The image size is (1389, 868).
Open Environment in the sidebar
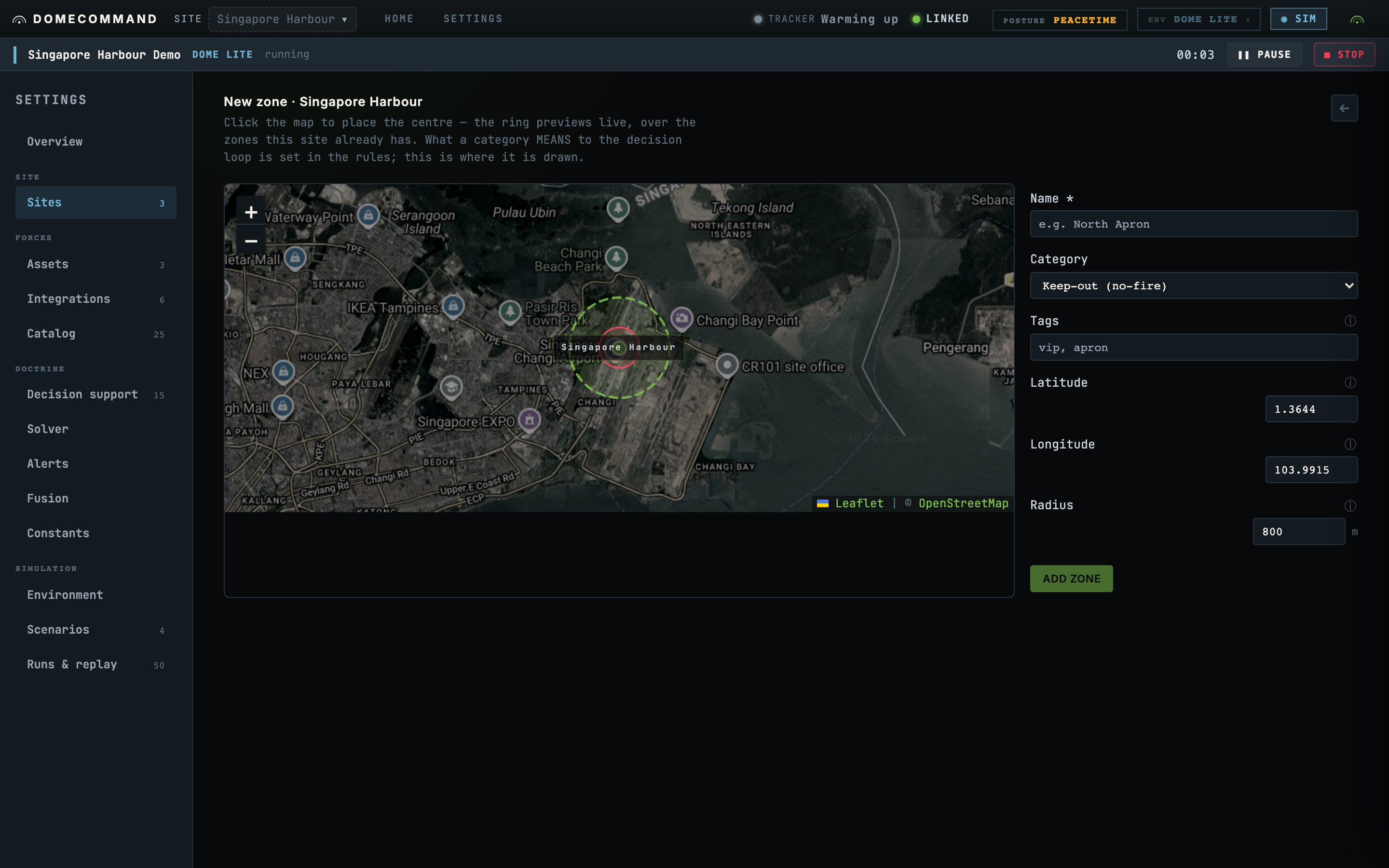tap(96, 596)
